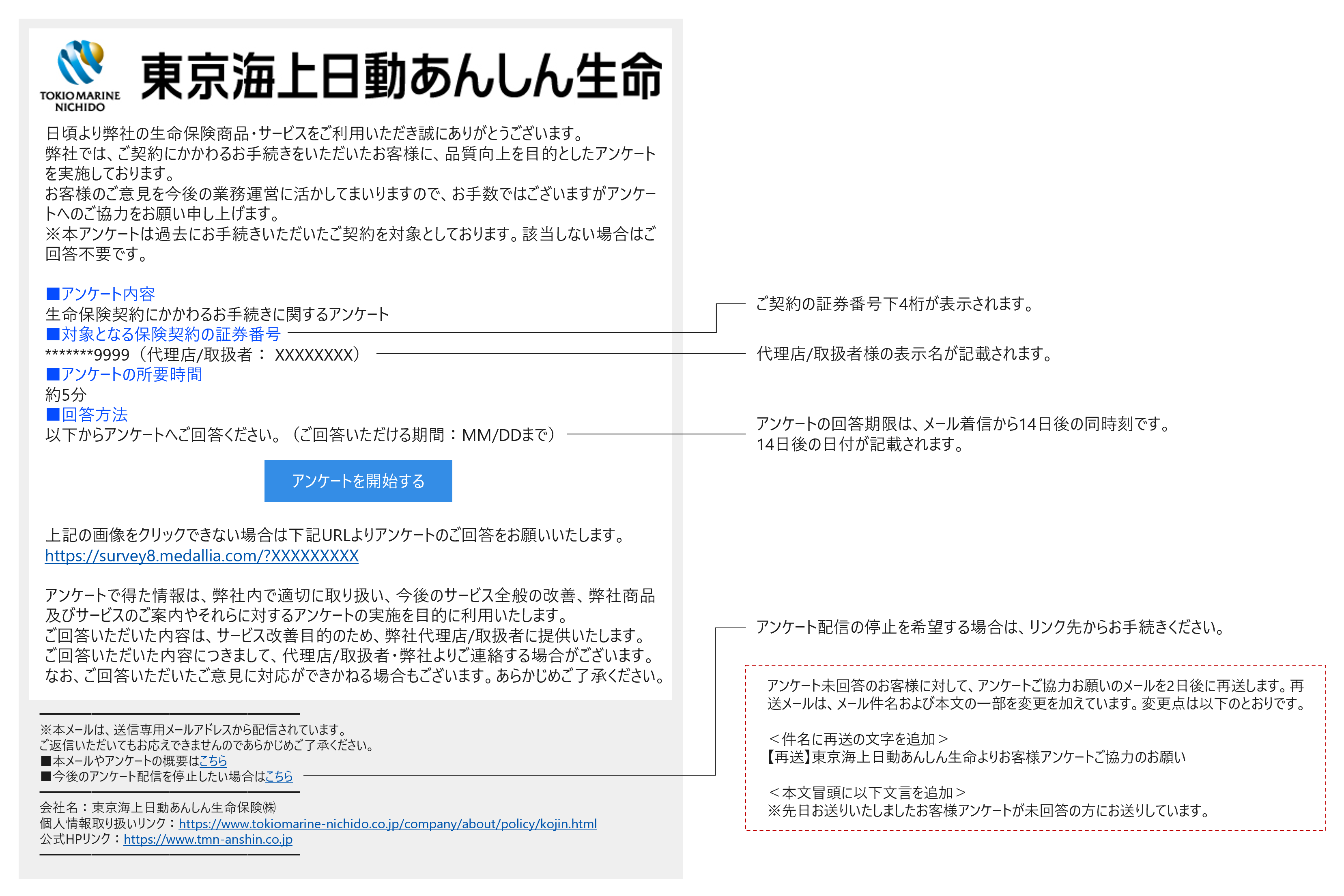This screenshot has height=896, width=1344.
Task: Click the ＜件名に再送の文字を追加＞ text
Action: (x=858, y=739)
